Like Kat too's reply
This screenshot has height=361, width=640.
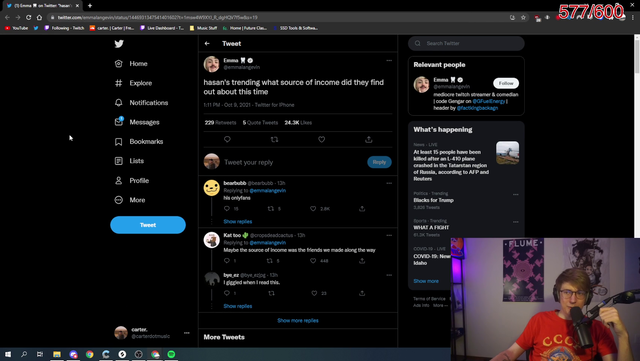click(313, 261)
